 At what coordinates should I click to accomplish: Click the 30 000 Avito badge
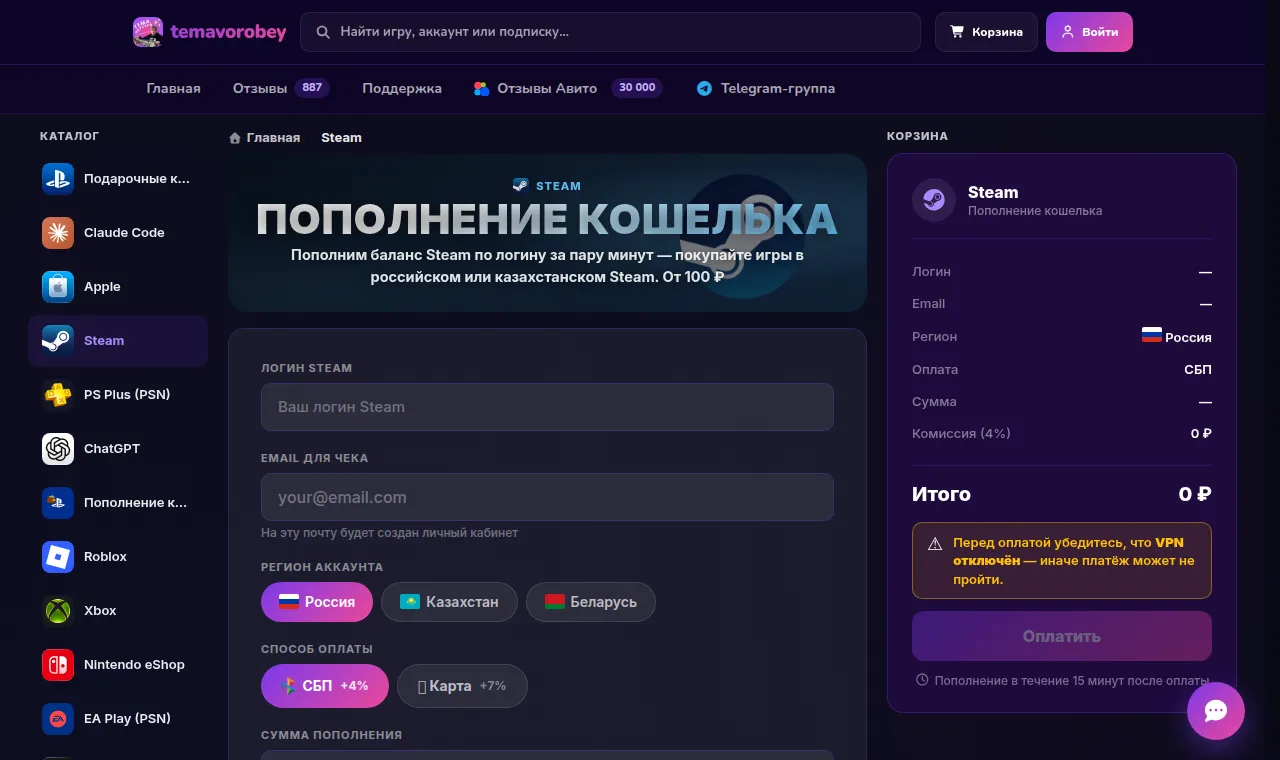(x=637, y=88)
